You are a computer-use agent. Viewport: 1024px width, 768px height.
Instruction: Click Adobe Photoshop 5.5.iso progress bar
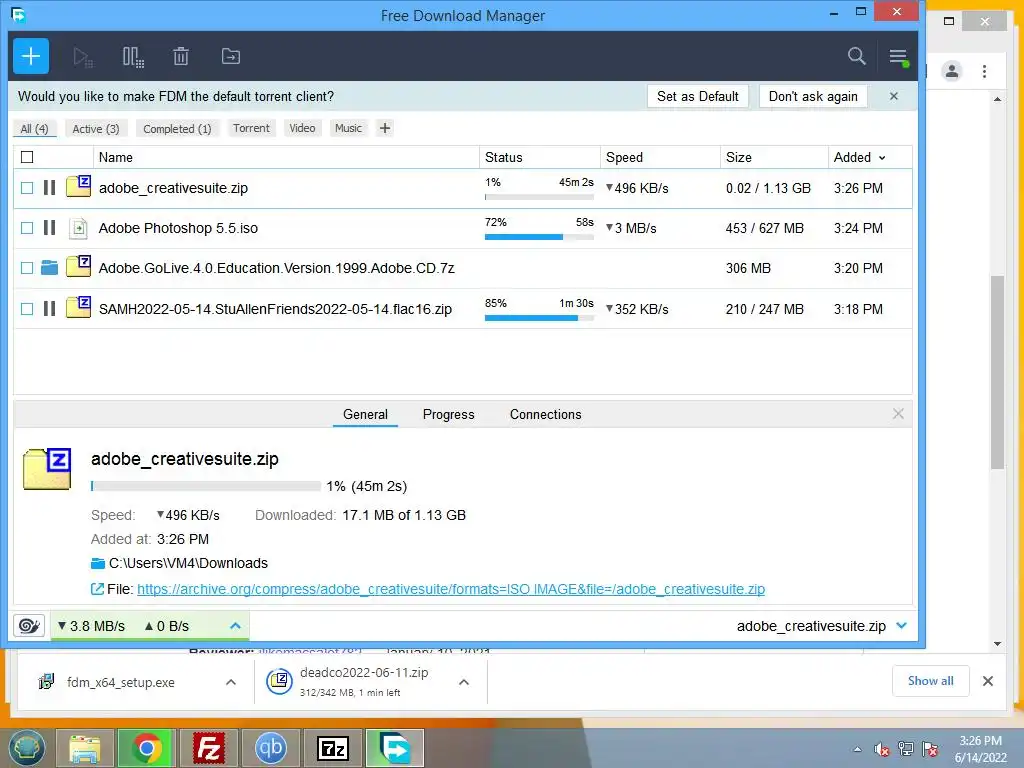[x=539, y=237]
